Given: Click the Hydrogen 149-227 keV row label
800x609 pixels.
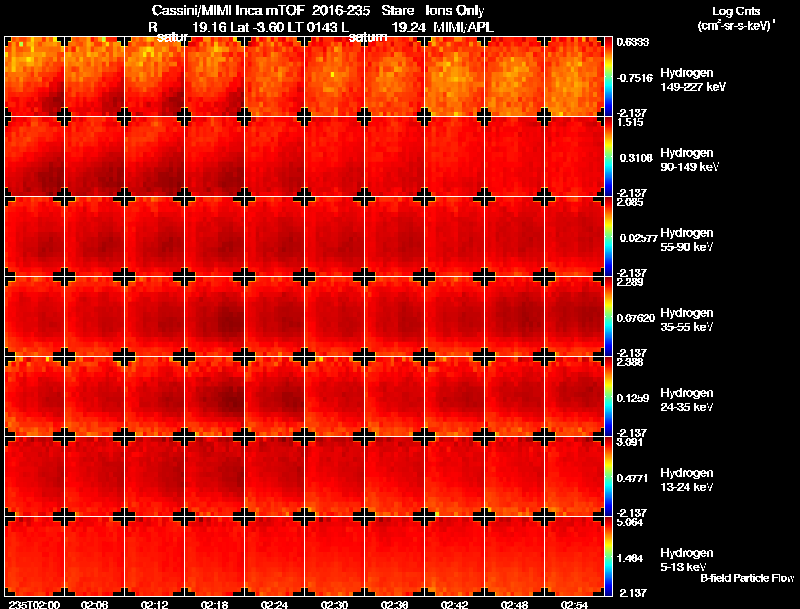Looking at the screenshot, I should [x=693, y=80].
